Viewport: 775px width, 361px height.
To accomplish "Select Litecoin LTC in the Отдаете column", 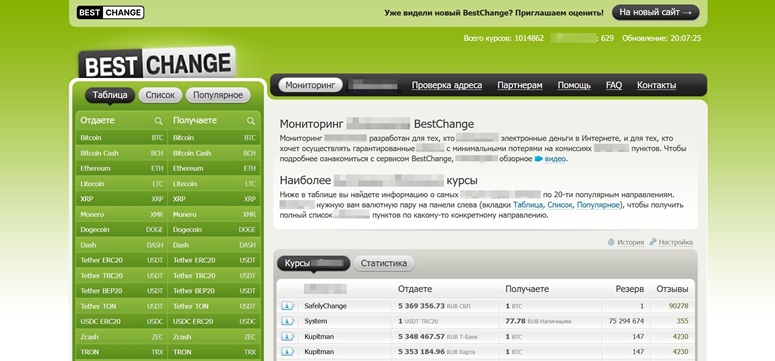I will (x=122, y=184).
